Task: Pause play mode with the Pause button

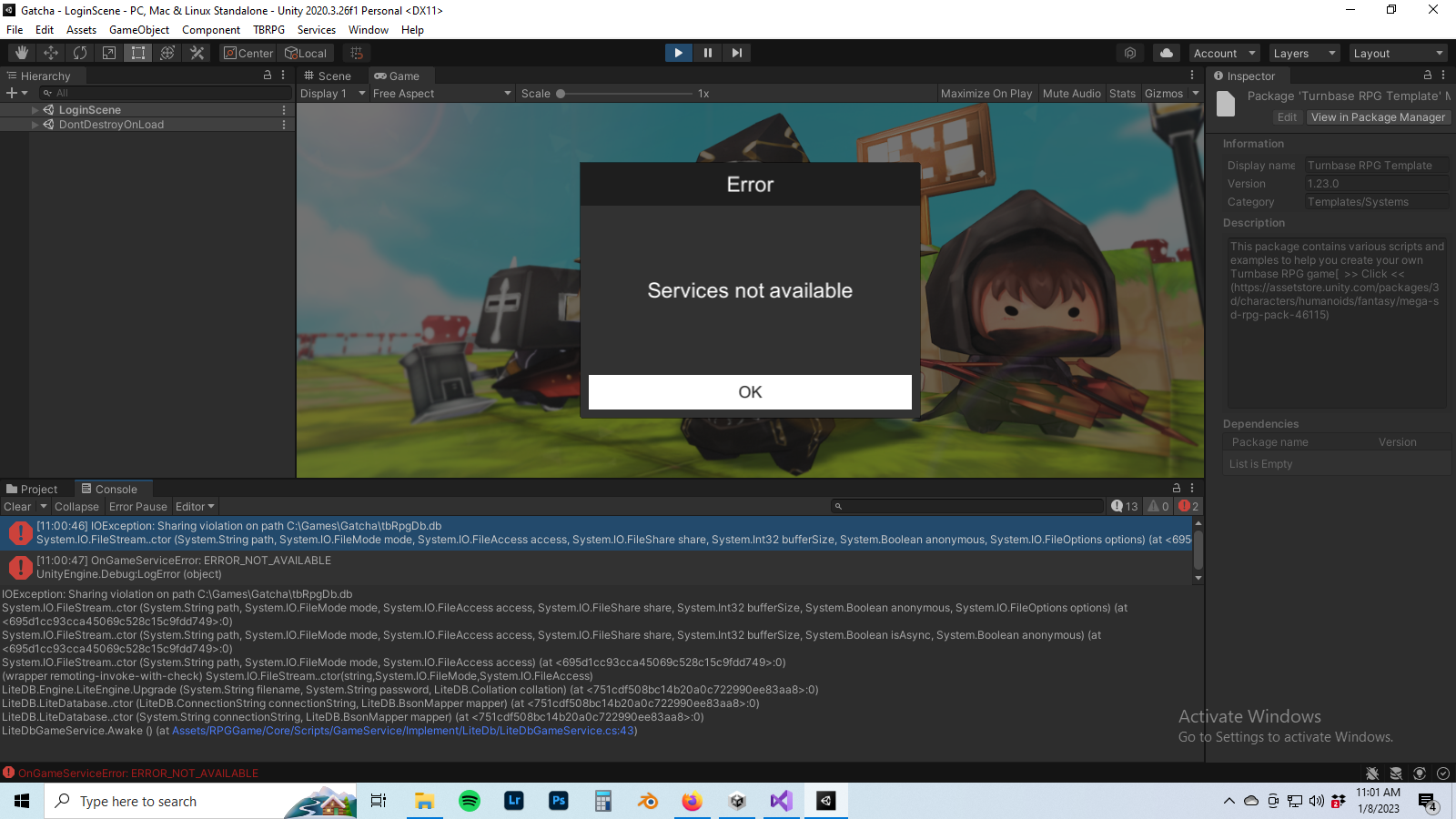Action: coord(707,52)
